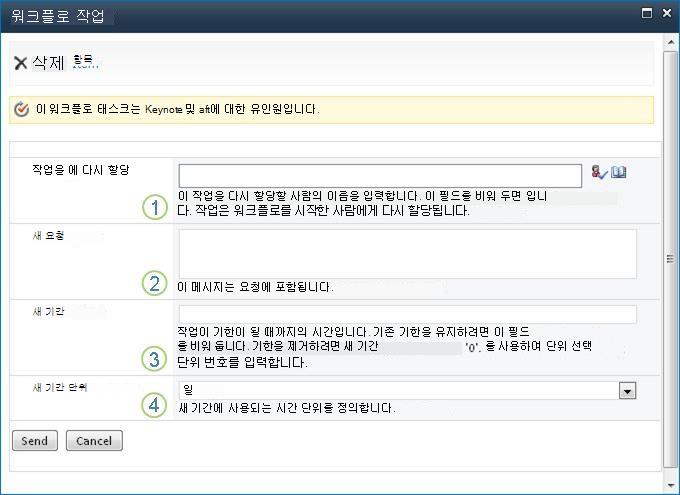This screenshot has height=495, width=680.
Task: Click the Keynote text in the yellow banner
Action: pos(163,109)
